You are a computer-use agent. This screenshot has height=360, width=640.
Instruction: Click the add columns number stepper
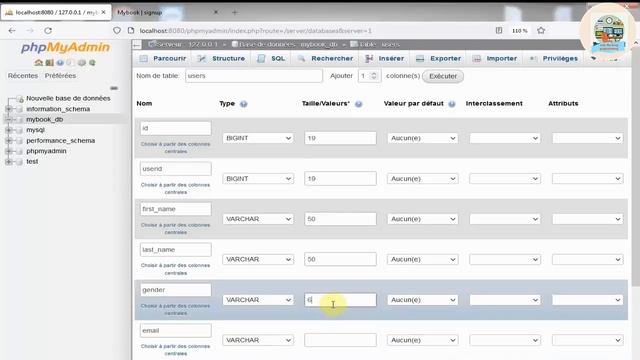(x=369, y=76)
